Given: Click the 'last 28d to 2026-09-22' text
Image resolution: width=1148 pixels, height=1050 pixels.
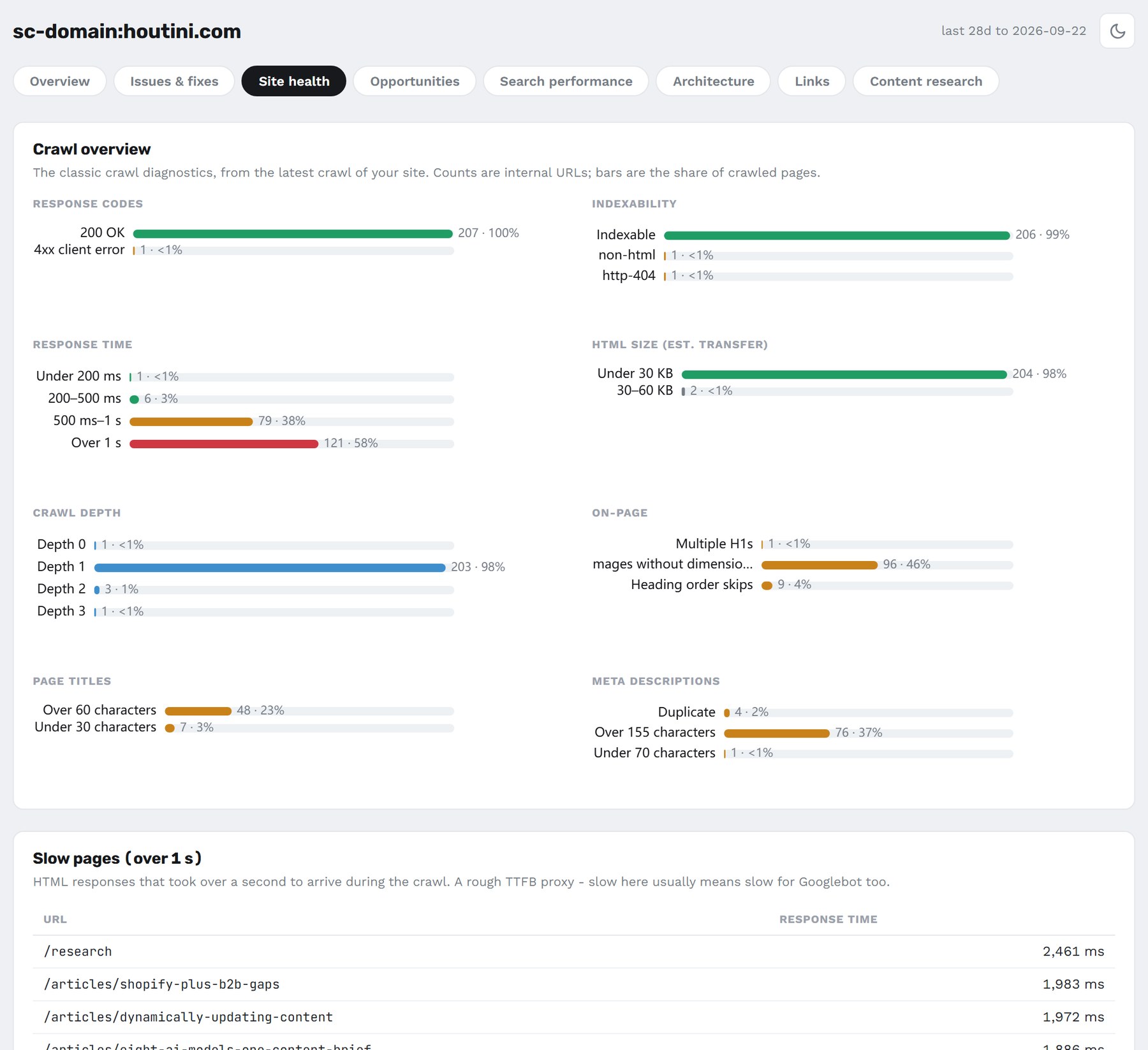Looking at the screenshot, I should pyautogui.click(x=1013, y=31).
